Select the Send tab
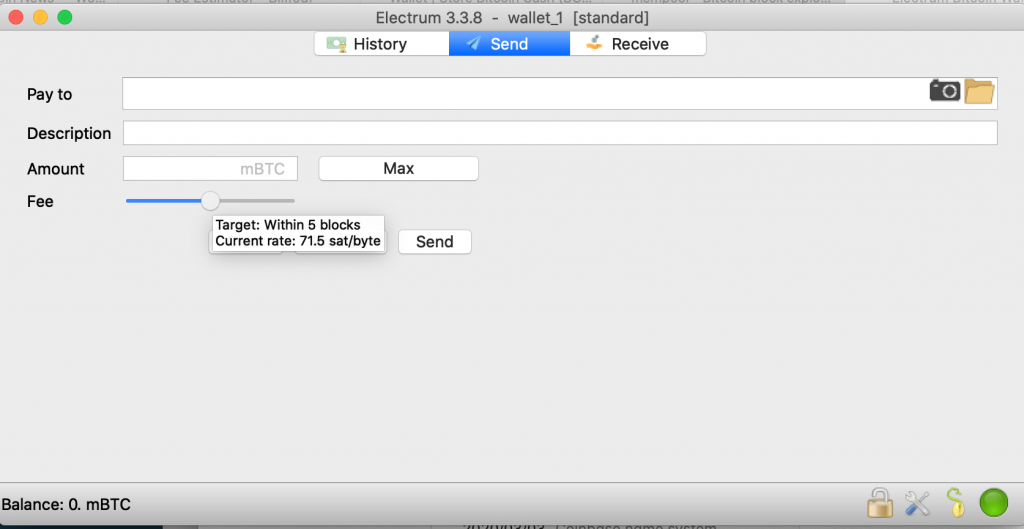Image resolution: width=1024 pixels, height=529 pixels. click(509, 44)
